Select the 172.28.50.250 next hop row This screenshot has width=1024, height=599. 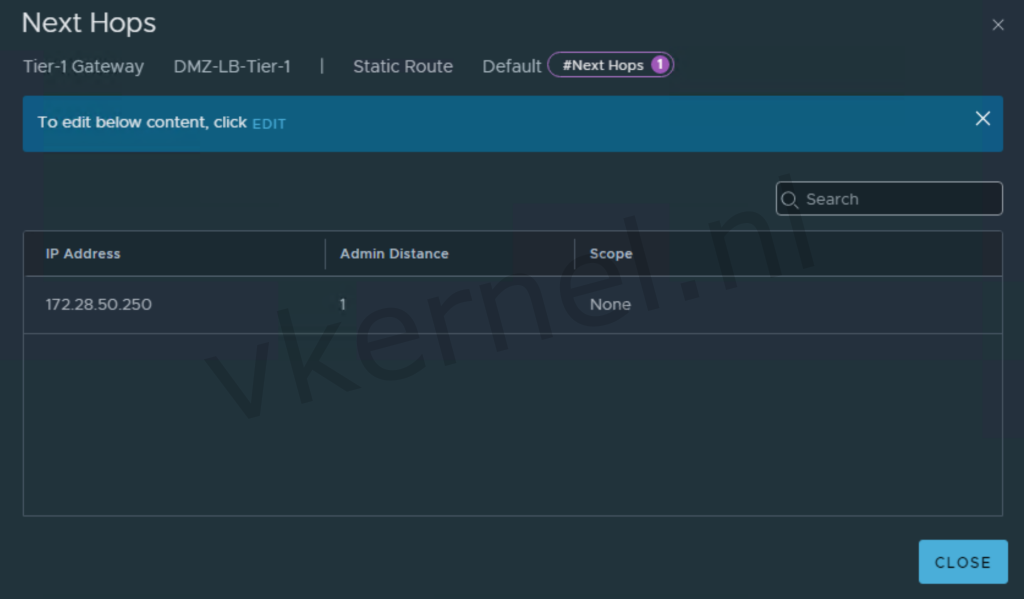[x=99, y=304]
